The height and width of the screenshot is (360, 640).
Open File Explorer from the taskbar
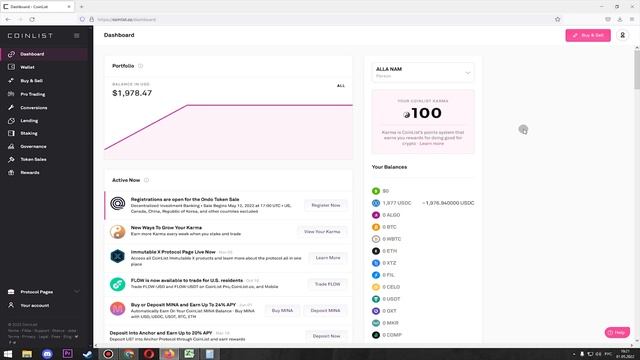click(x=27, y=354)
